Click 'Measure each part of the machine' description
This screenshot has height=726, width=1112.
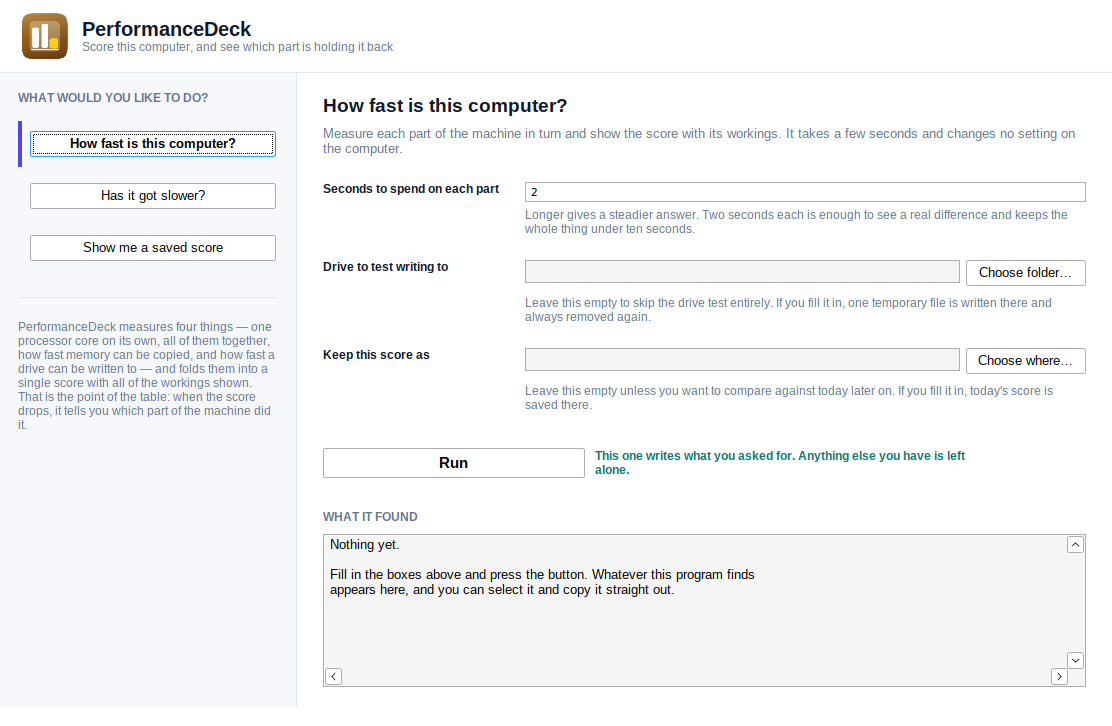[699, 141]
